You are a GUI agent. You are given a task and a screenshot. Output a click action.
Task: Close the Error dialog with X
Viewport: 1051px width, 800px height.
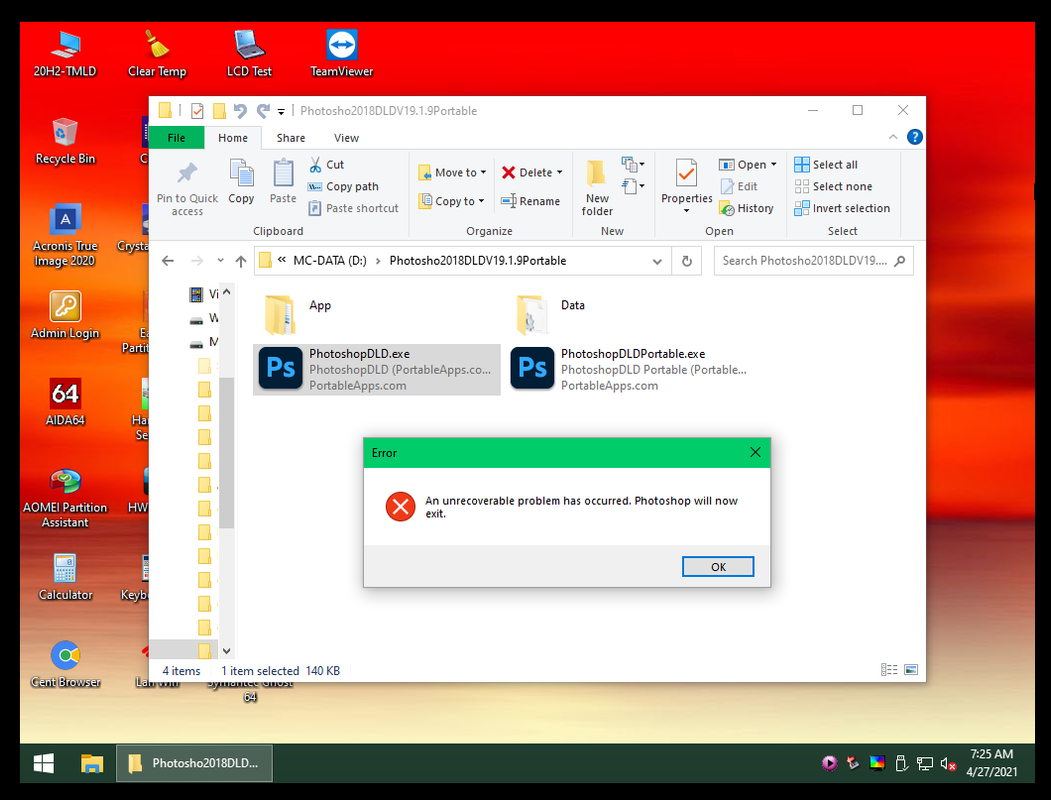(755, 452)
